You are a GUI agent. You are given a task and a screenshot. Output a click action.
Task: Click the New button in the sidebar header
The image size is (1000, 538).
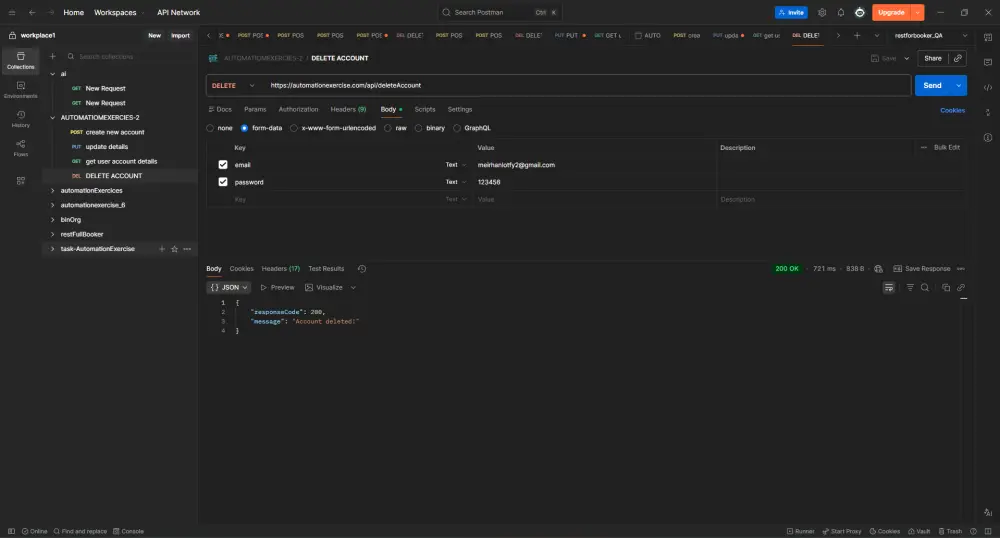pos(154,36)
